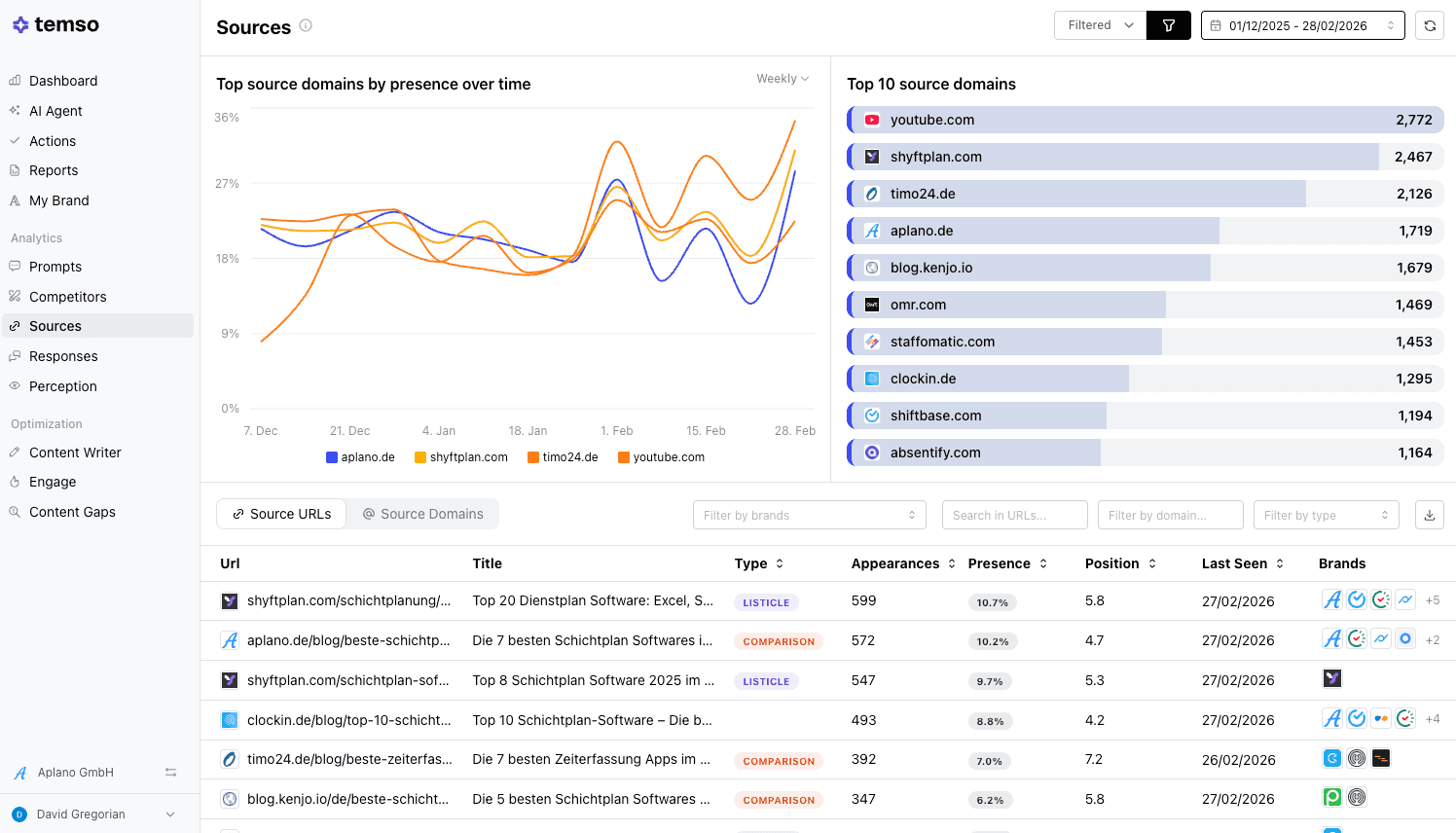Open the shyftplan.com/schichtplanung URL row link
The image size is (1456, 833).
(348, 600)
